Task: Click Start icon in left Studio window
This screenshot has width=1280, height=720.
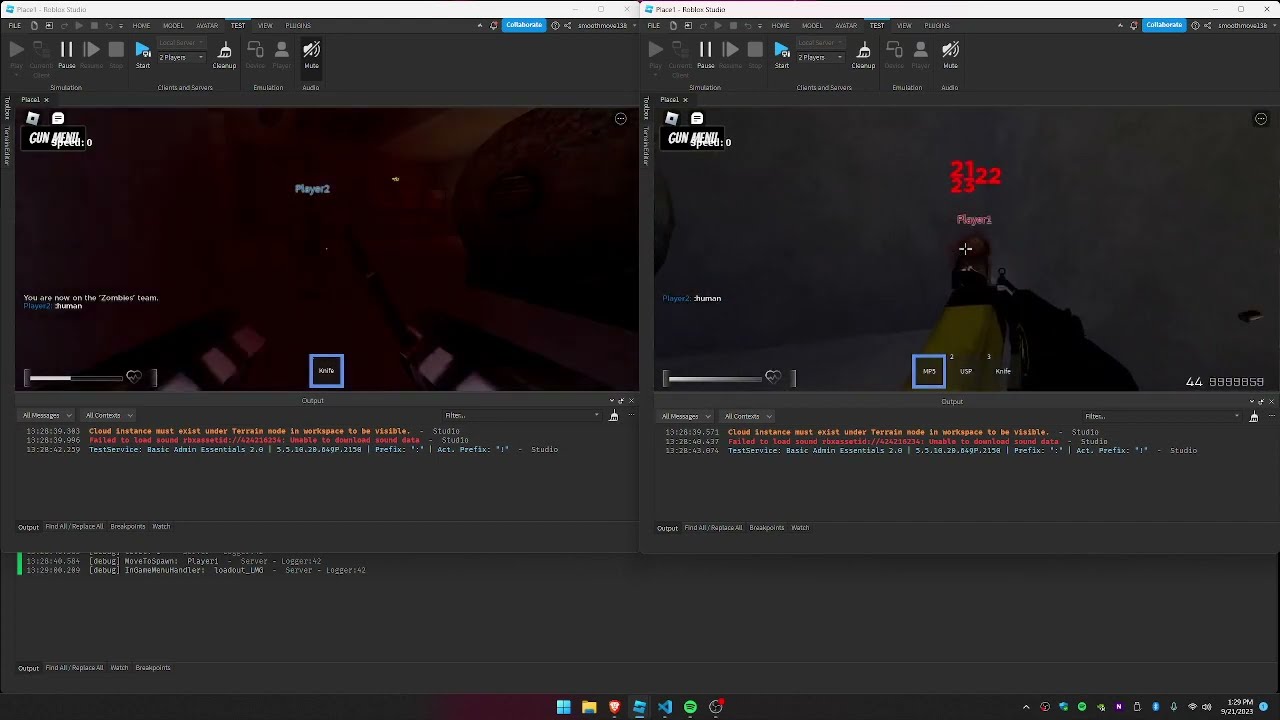Action: (x=143, y=54)
